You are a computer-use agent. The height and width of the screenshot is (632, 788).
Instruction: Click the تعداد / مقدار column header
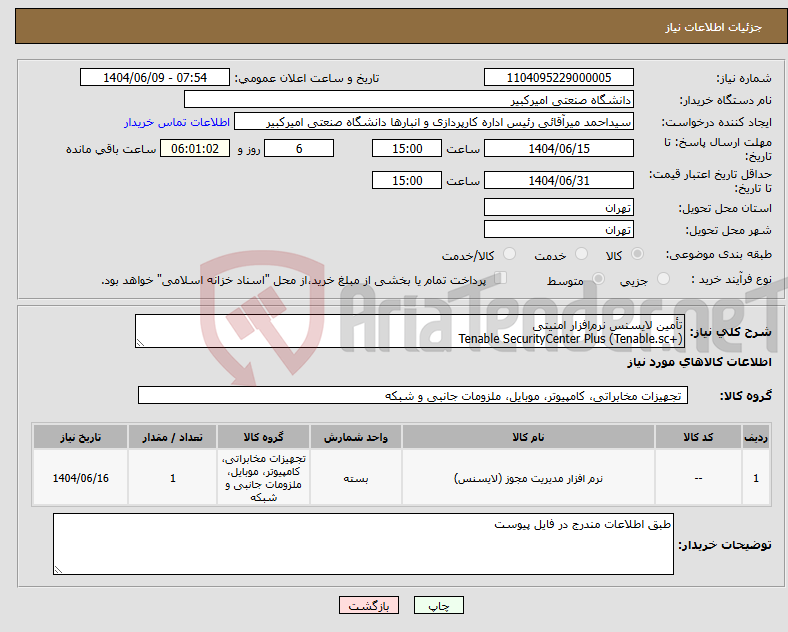(x=172, y=437)
